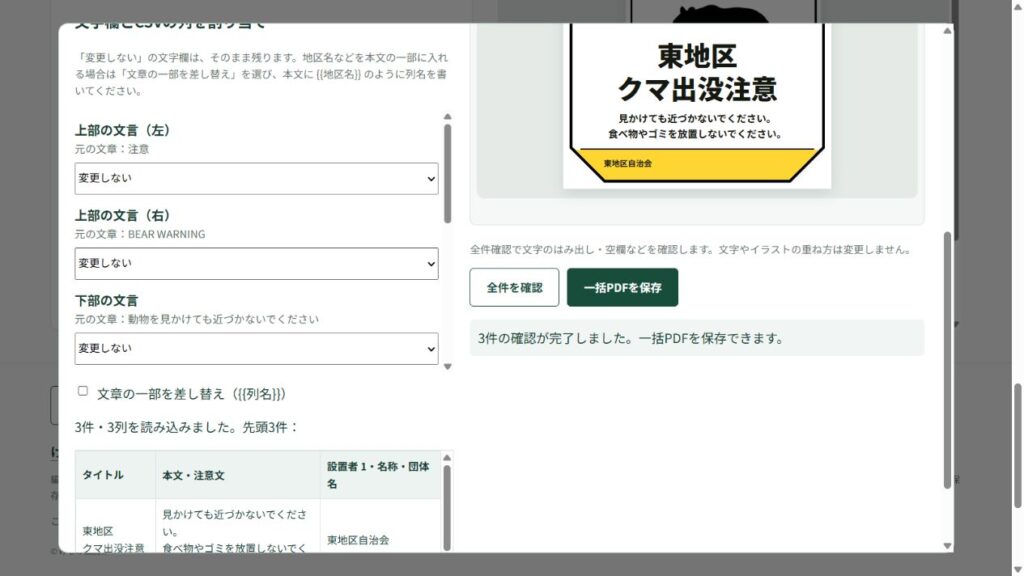
Task: Click the poster preview thumbnail
Action: [697, 106]
